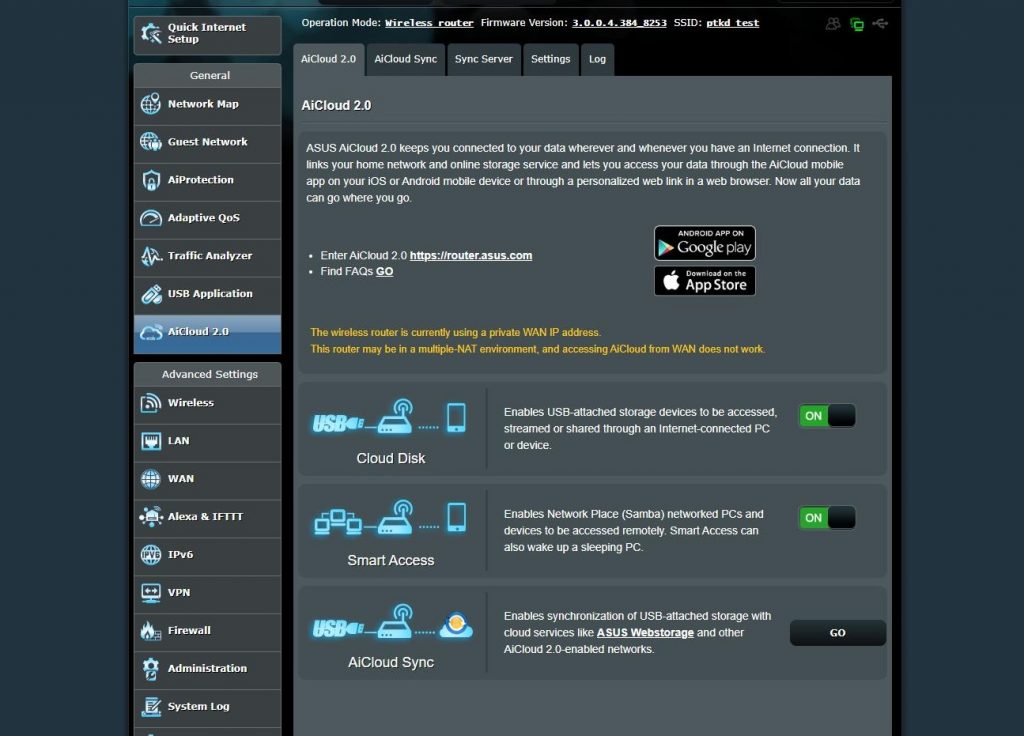
Task: Click the SSID ptkd_test link
Action: point(733,23)
